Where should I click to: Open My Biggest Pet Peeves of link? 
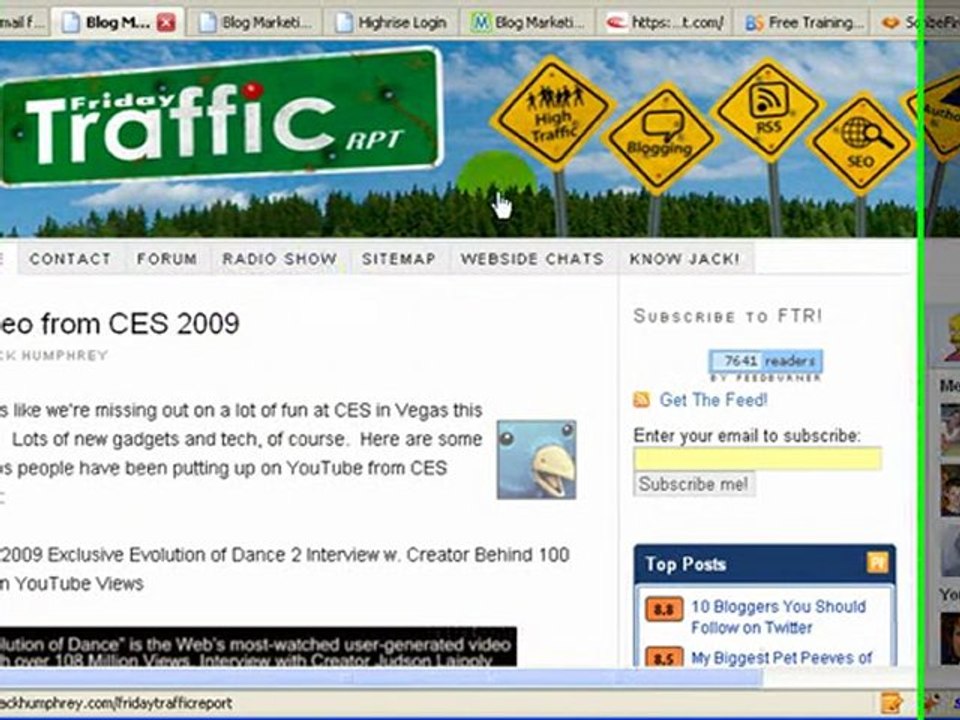(x=781, y=658)
